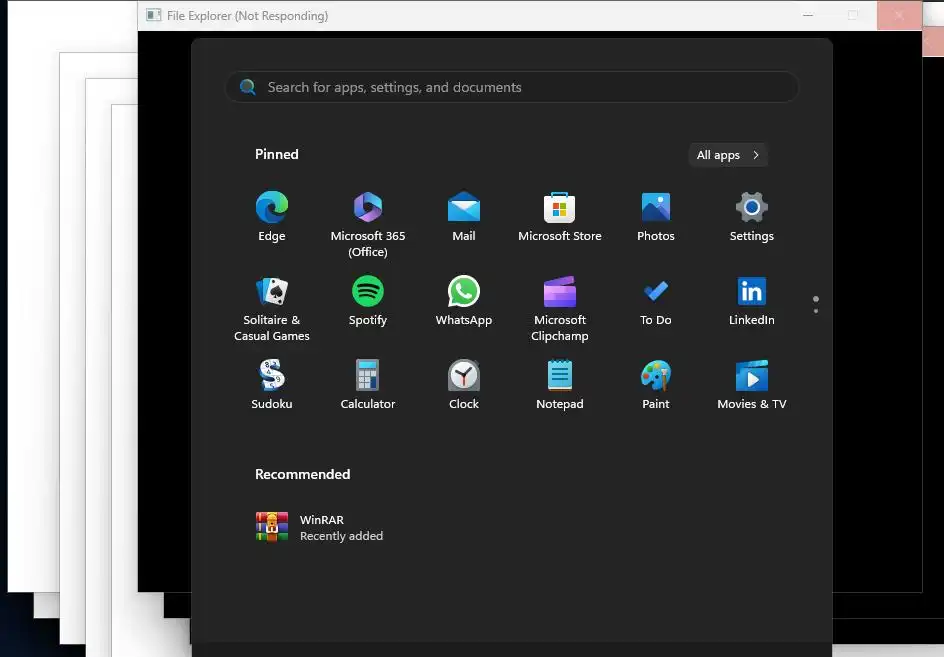Viewport: 944px width, 657px height.
Task: Launch Microsoft 365 (Office)
Action: pyautogui.click(x=368, y=224)
